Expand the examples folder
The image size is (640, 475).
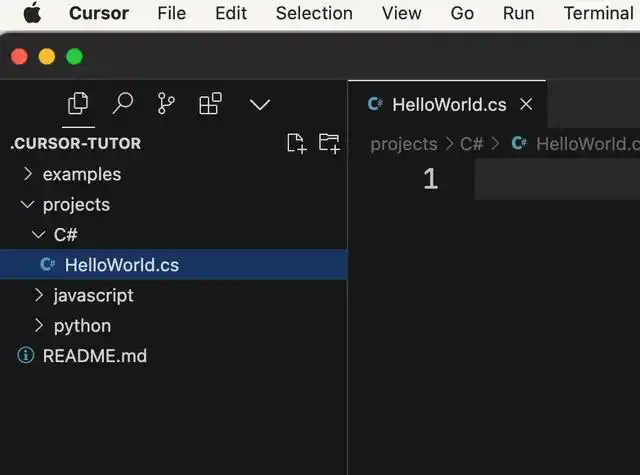[x=81, y=174]
